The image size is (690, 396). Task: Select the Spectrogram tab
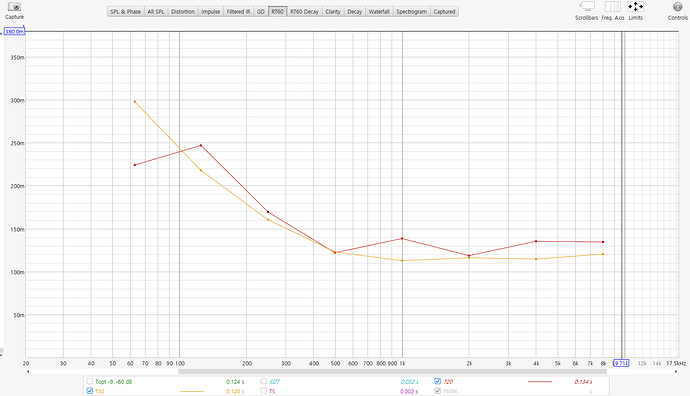(x=411, y=11)
